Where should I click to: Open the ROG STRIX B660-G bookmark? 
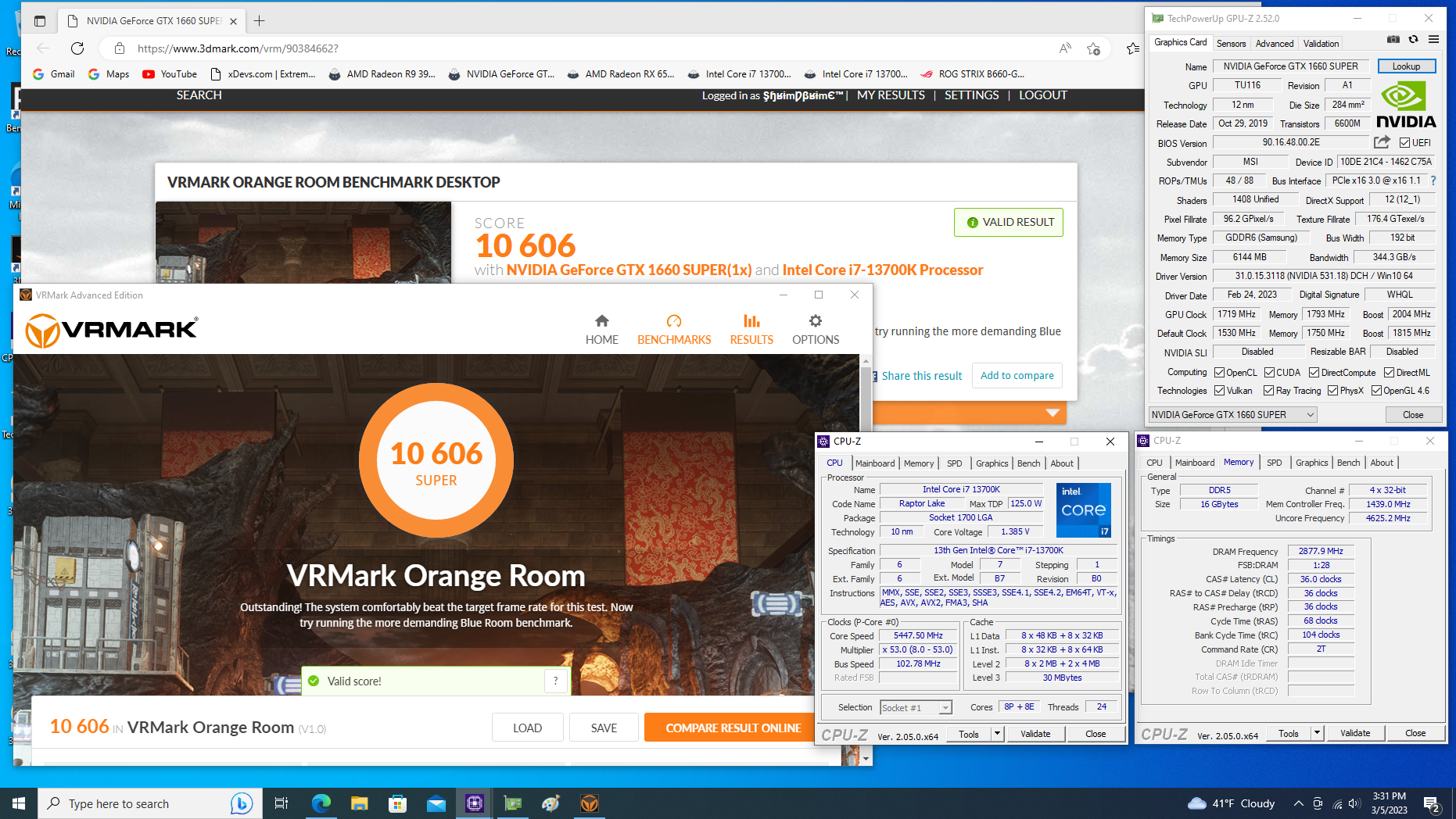click(972, 74)
